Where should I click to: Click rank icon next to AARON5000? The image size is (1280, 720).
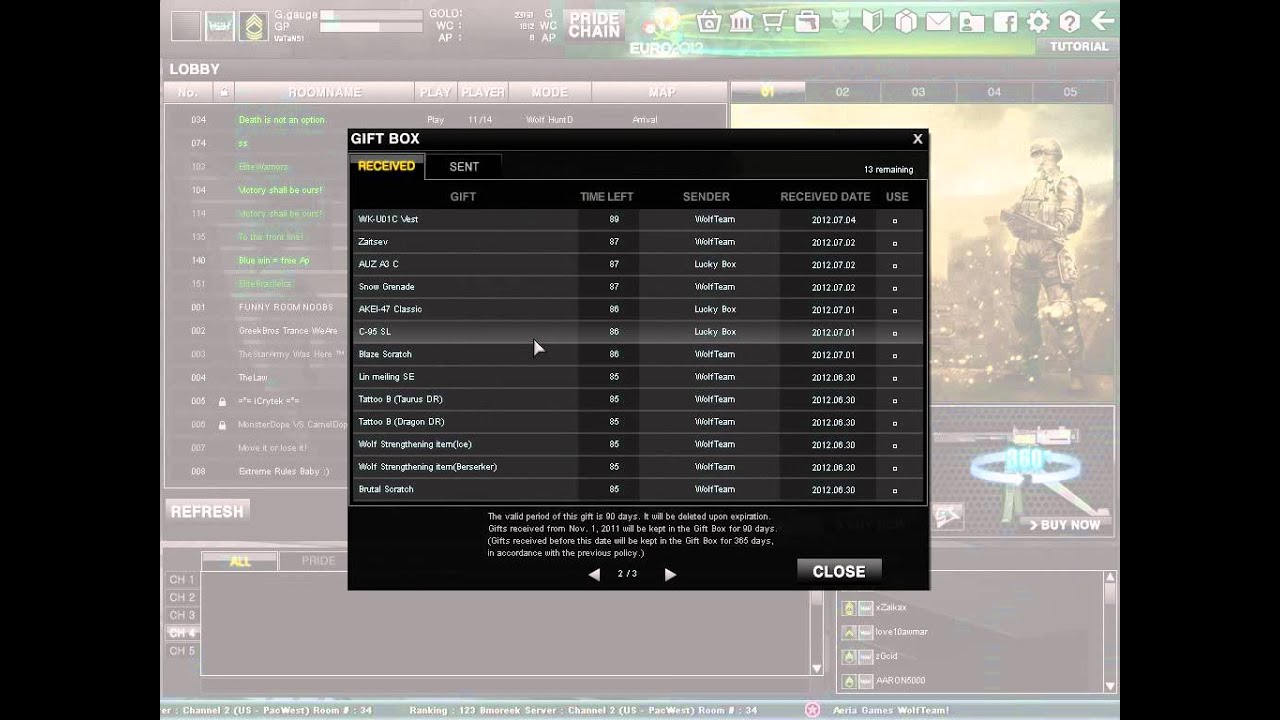(849, 681)
